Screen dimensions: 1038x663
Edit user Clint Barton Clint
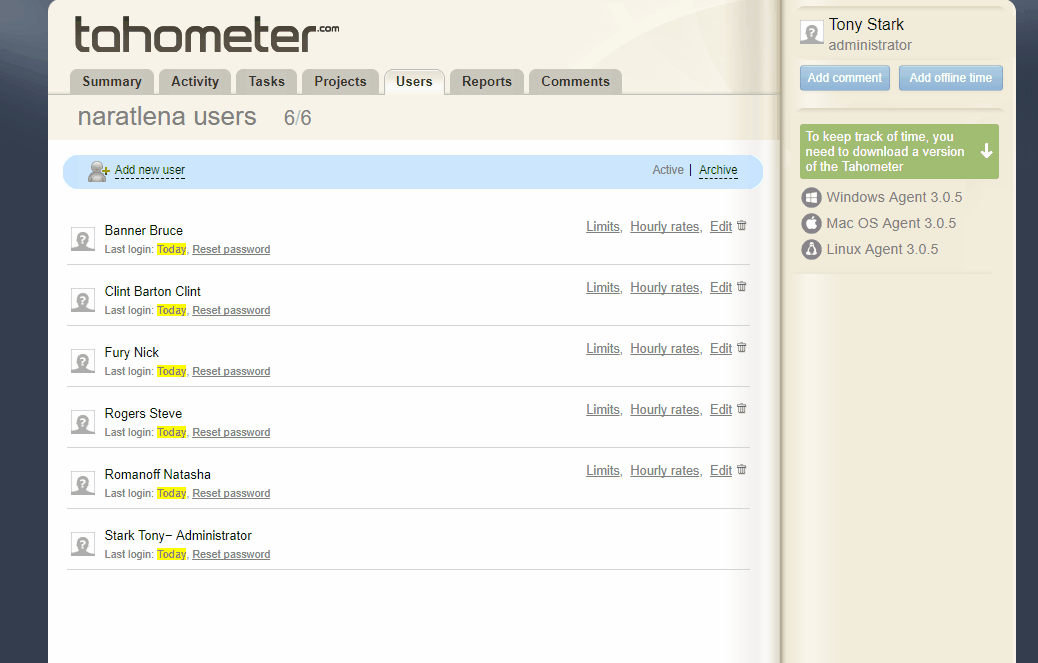[x=721, y=287]
